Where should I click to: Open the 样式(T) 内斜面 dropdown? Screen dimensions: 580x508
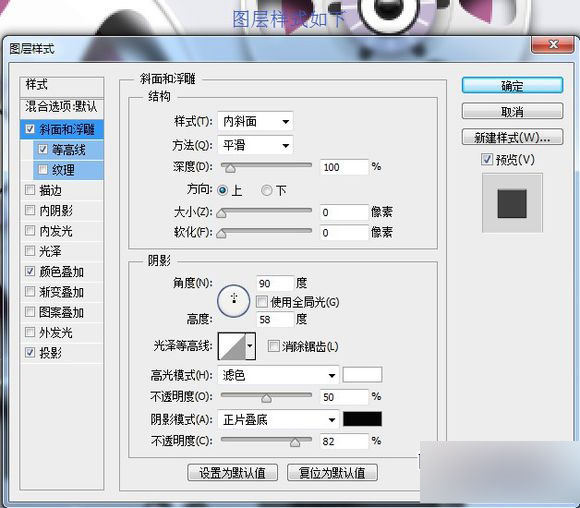point(255,121)
